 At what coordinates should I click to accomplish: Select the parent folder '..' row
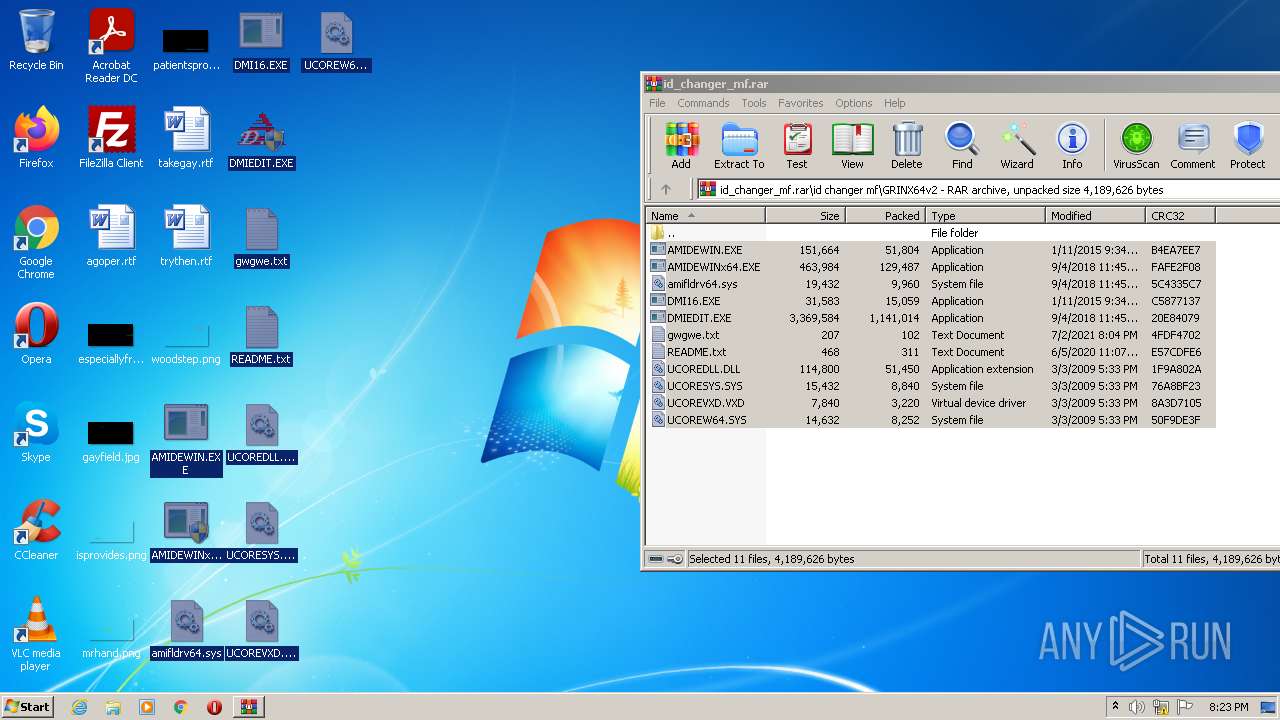pos(931,233)
